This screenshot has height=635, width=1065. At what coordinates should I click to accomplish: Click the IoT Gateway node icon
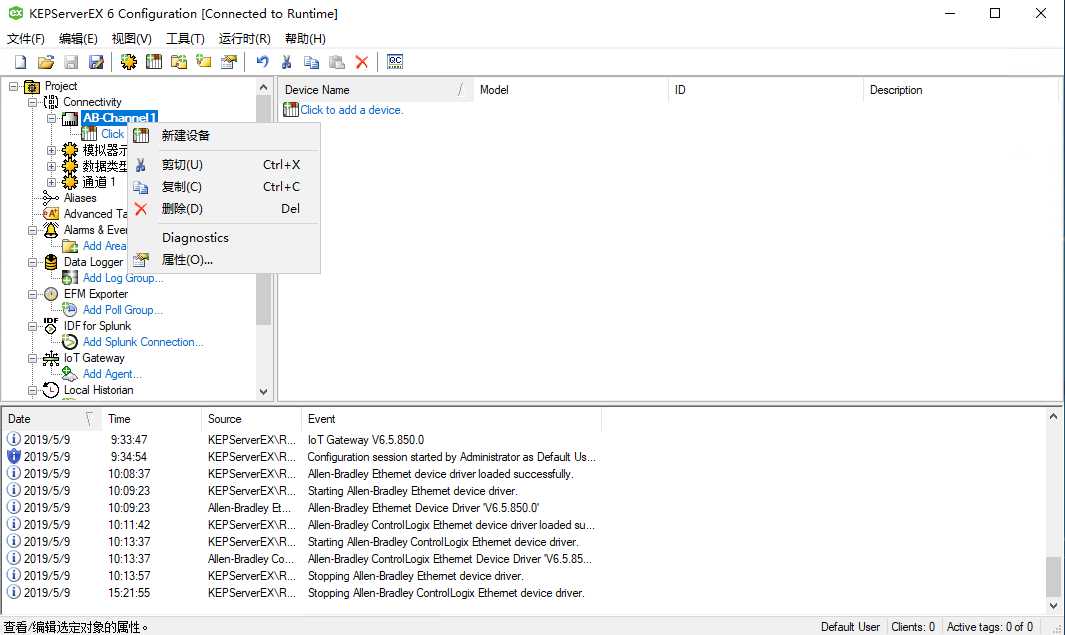(51, 358)
